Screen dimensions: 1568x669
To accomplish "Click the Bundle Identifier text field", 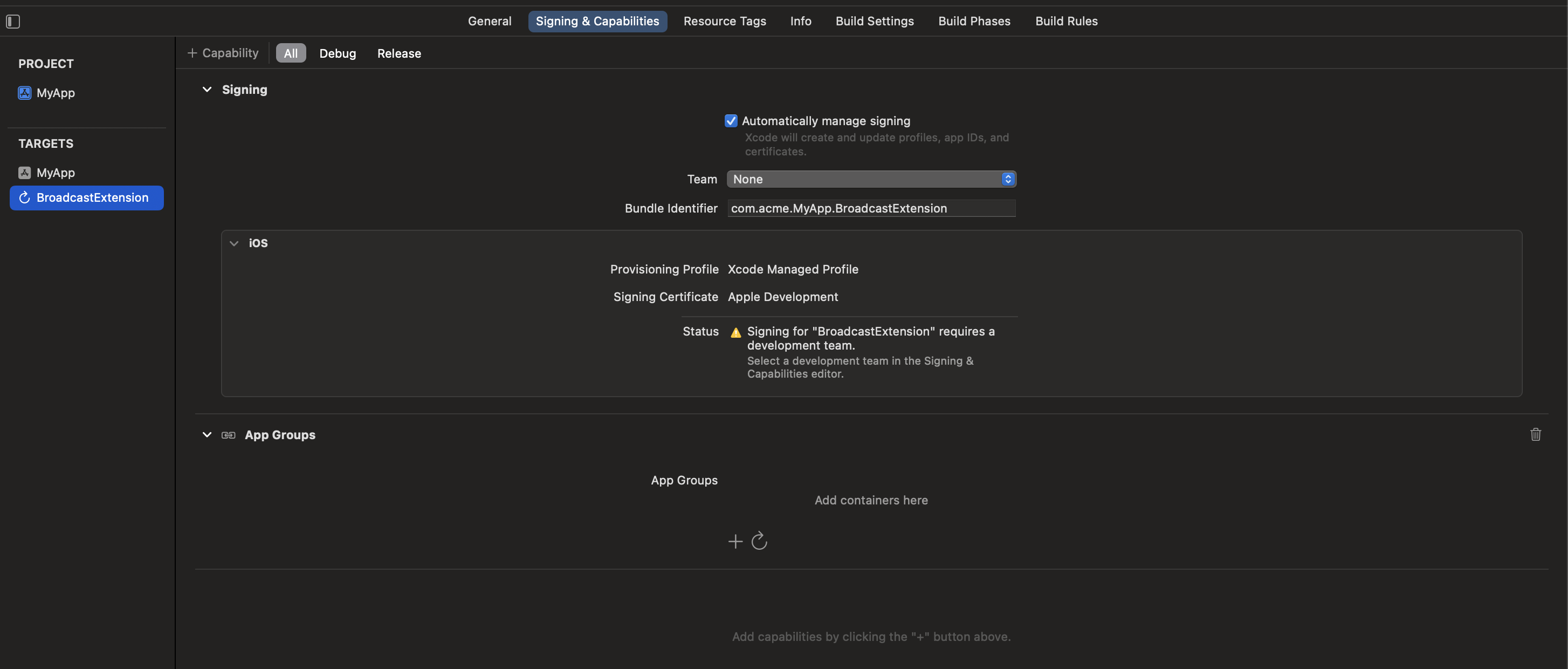I will pos(871,208).
